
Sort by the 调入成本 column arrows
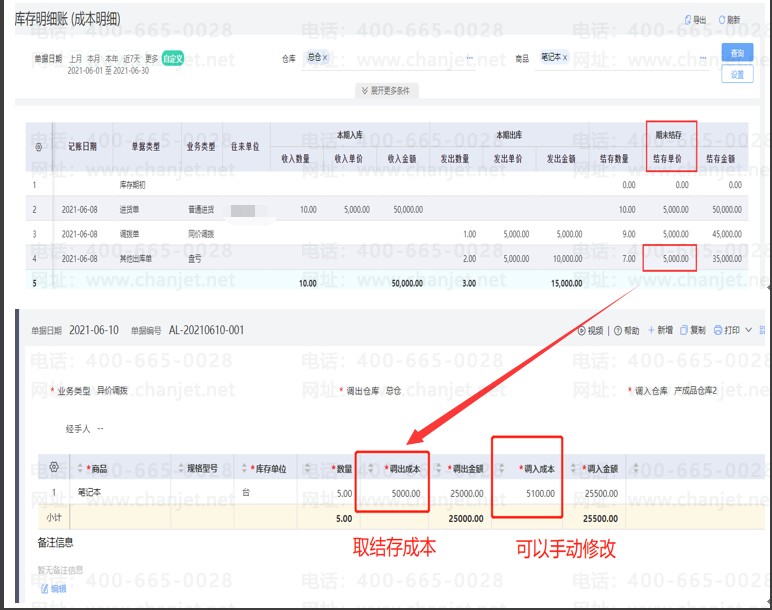pos(501,468)
